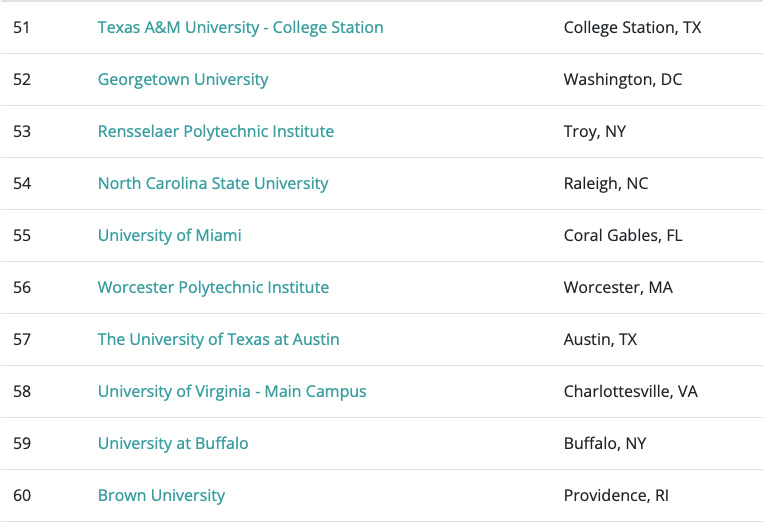The height and width of the screenshot is (522, 763).
Task: Click rank number 60 cell
Action: pyautogui.click(x=22, y=496)
